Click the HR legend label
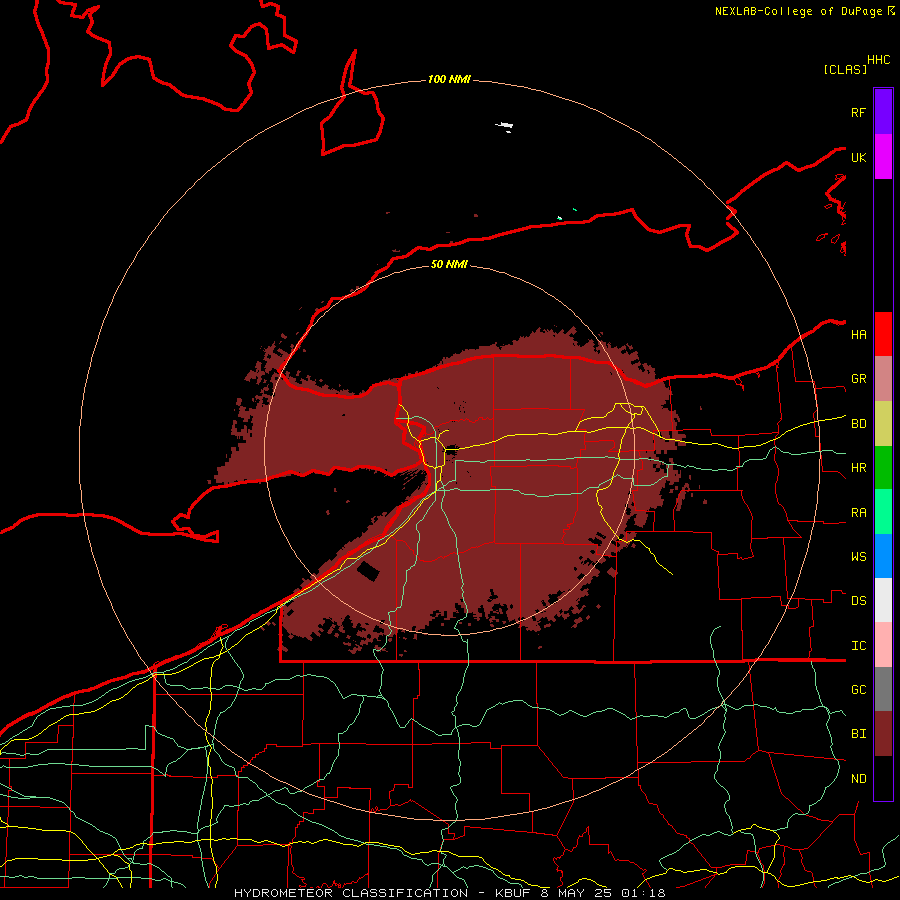This screenshot has width=900, height=900. pos(858,468)
